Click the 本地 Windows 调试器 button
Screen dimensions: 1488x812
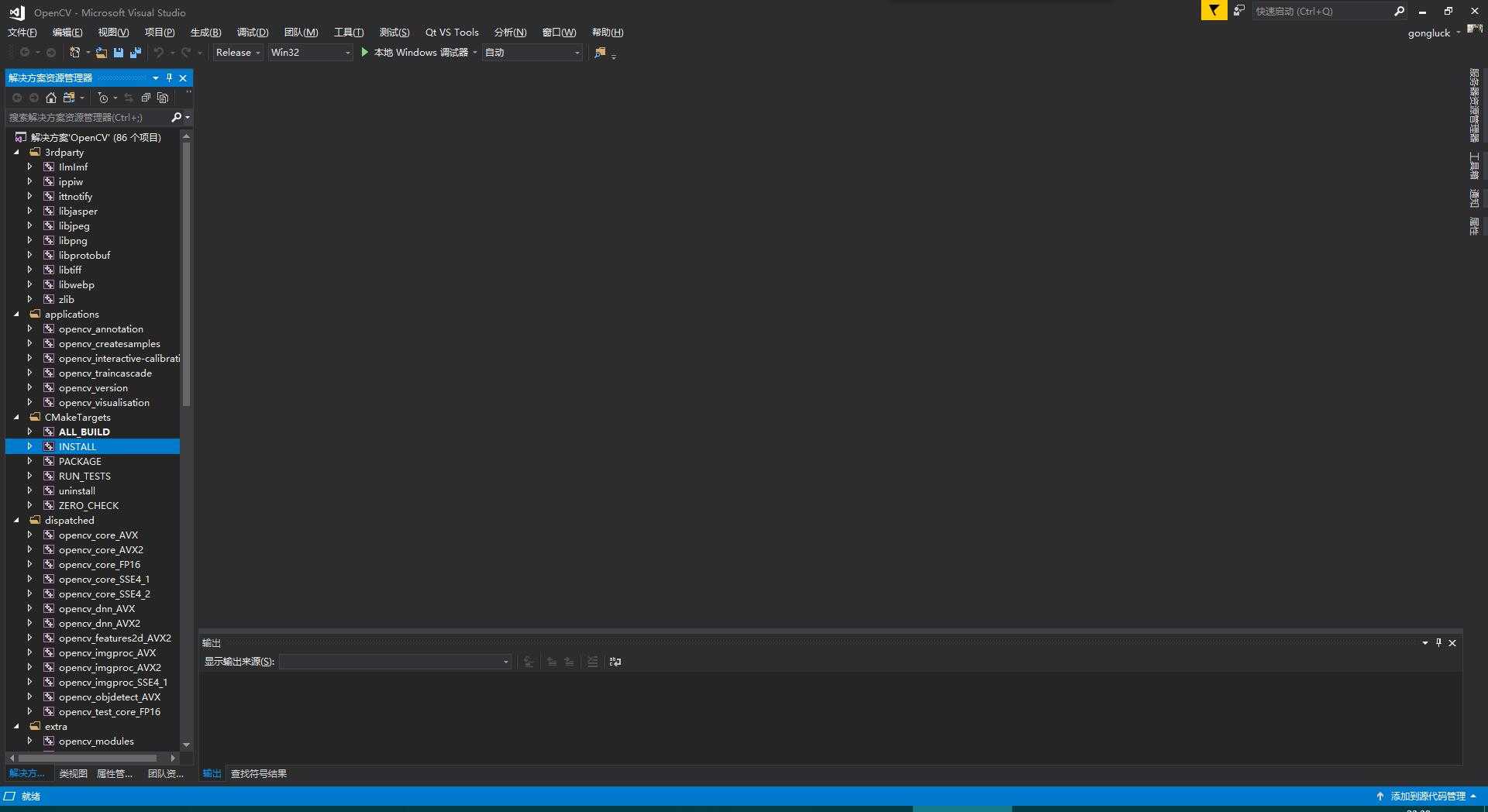(x=421, y=53)
